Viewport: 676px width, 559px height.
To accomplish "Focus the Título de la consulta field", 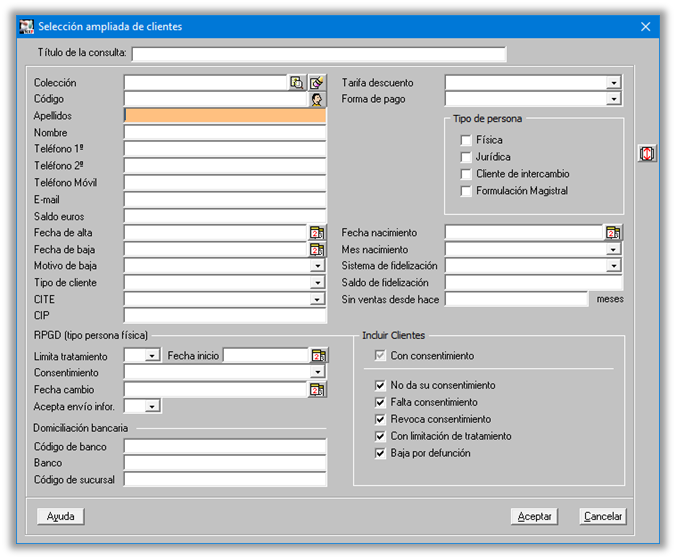I will click(319, 54).
